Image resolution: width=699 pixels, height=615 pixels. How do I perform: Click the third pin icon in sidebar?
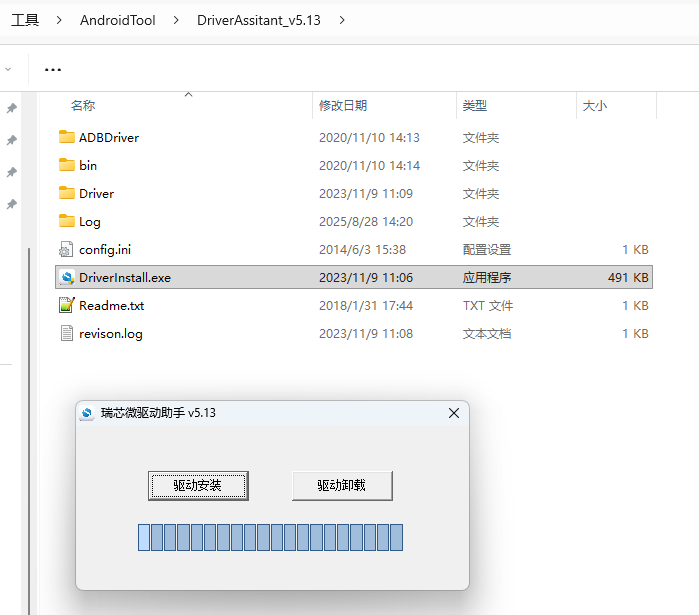pos(12,172)
